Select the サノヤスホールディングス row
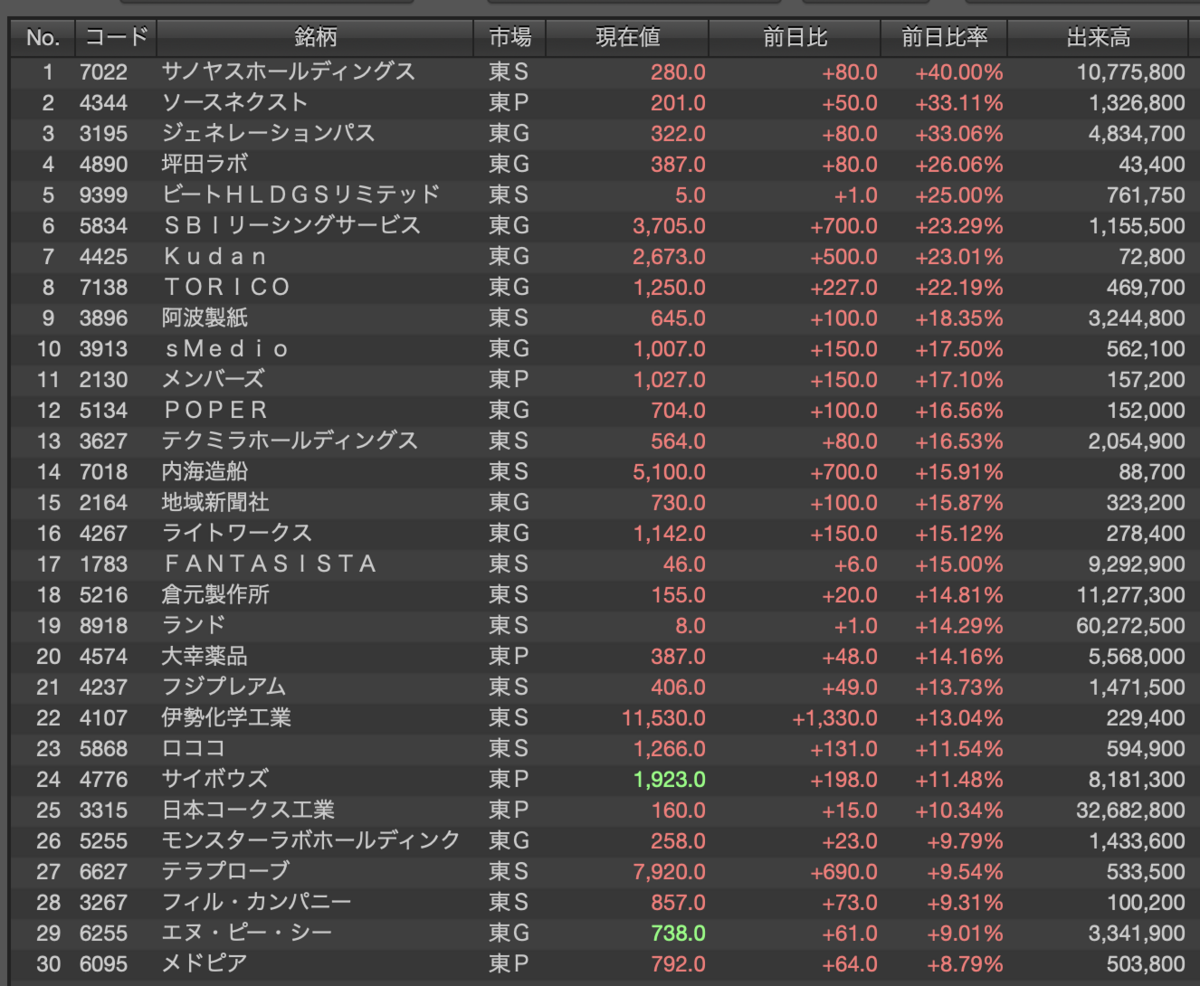The width and height of the screenshot is (1200, 986). coord(600,72)
